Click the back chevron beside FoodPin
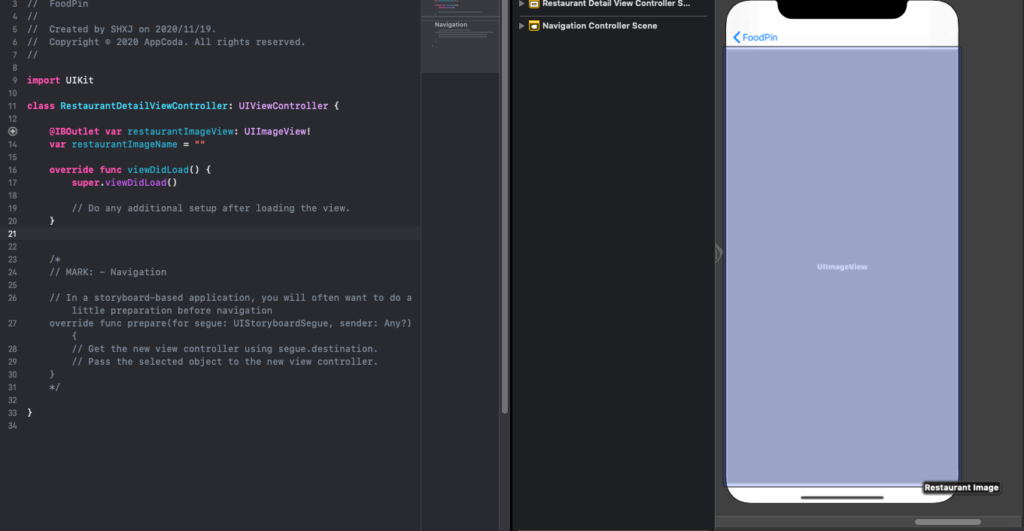1024x531 pixels. (x=737, y=37)
